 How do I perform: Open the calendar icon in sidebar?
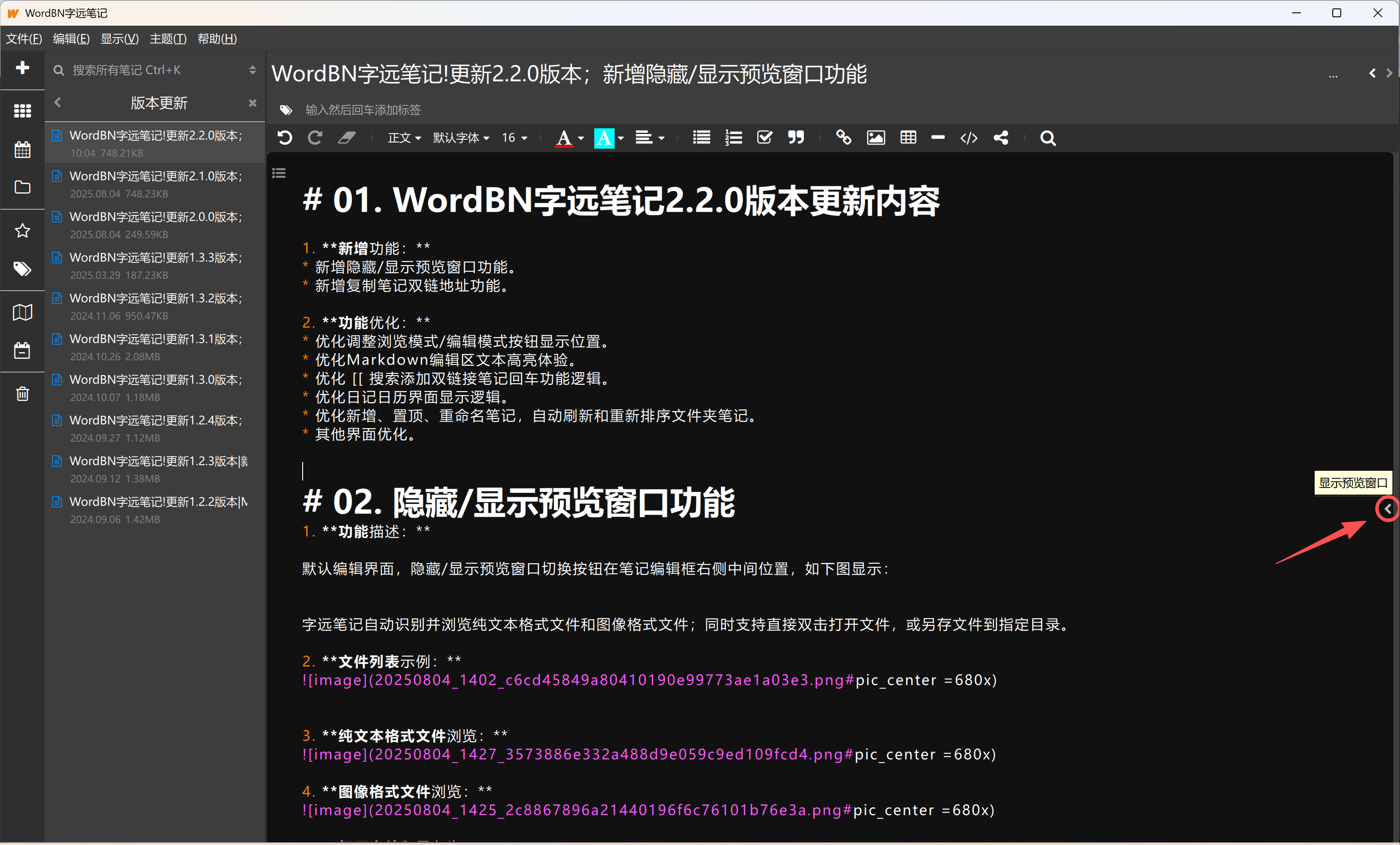(22, 150)
